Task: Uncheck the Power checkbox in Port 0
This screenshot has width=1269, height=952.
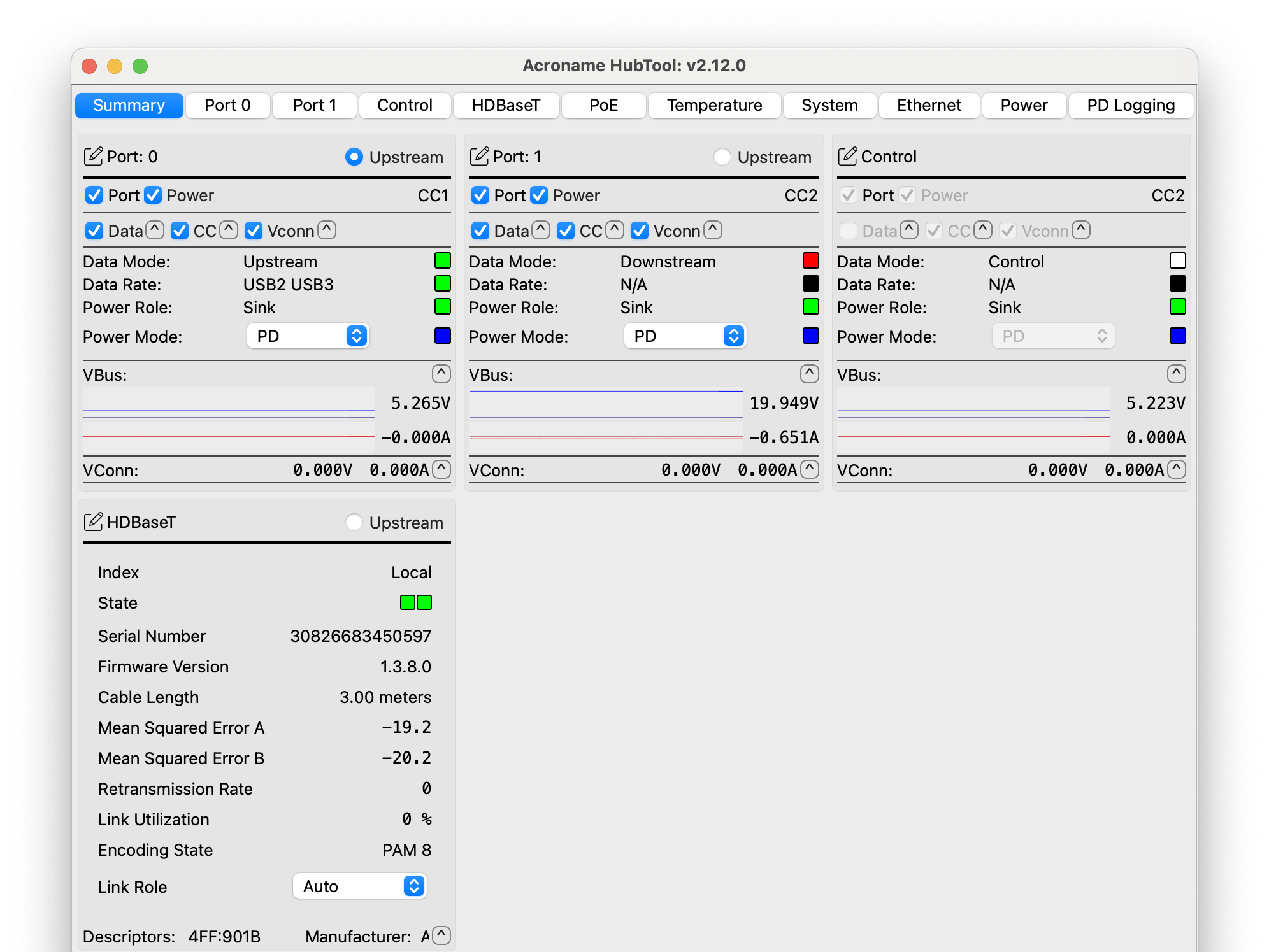Action: tap(153, 195)
